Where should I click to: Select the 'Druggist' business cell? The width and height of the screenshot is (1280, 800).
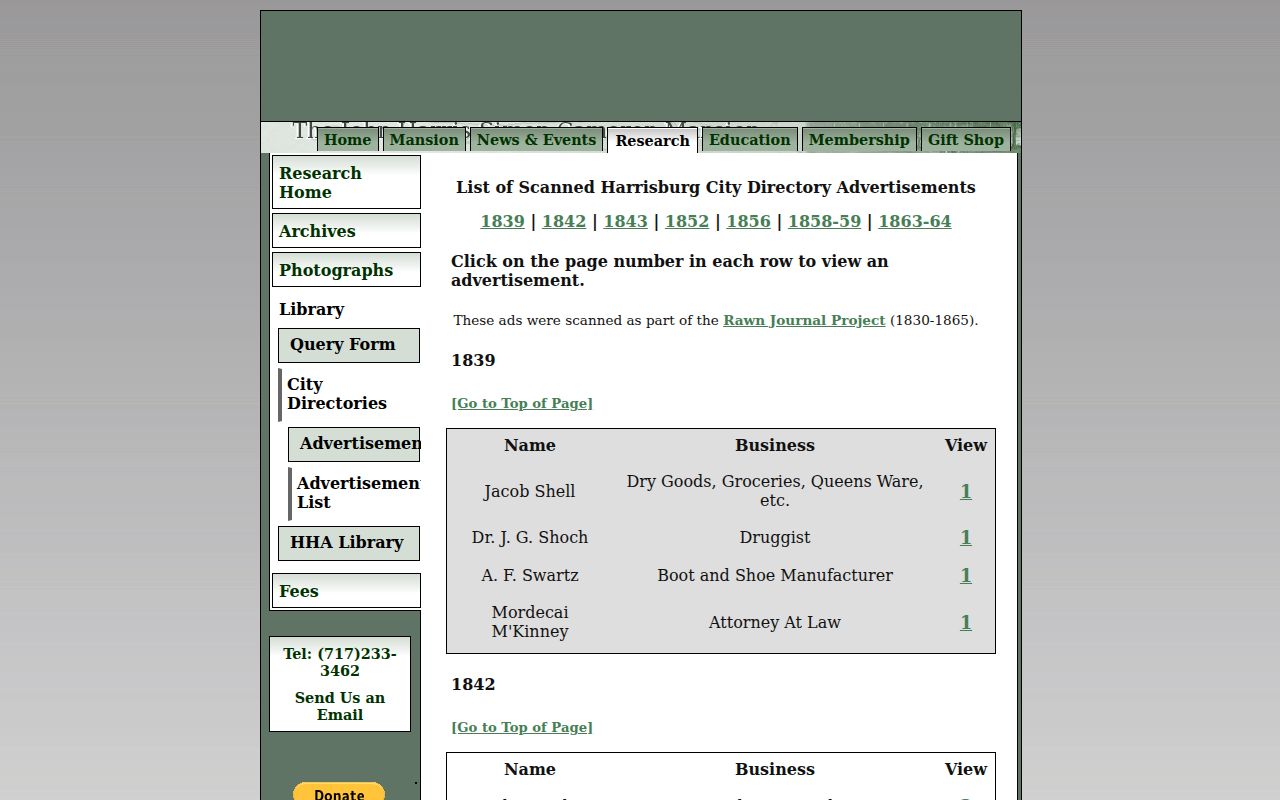(775, 537)
